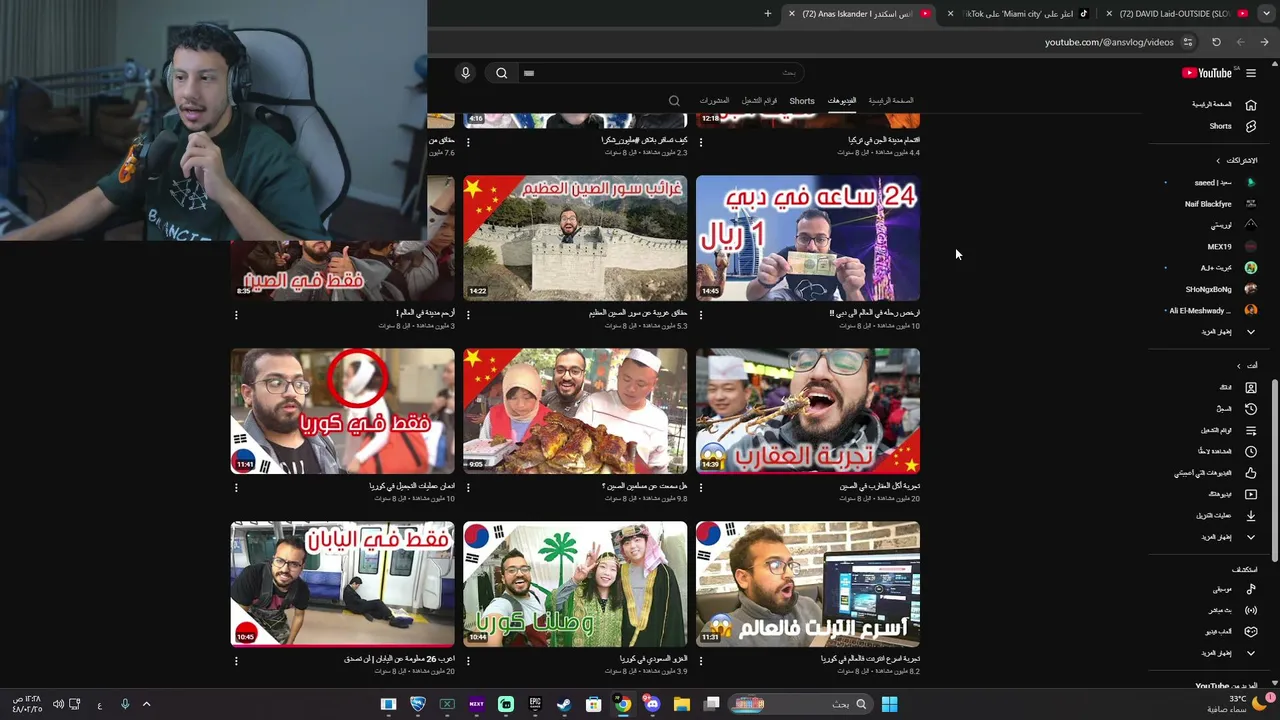Open Live broadcast icon in Explore
Screen dimensions: 1280x720
[1251, 610]
